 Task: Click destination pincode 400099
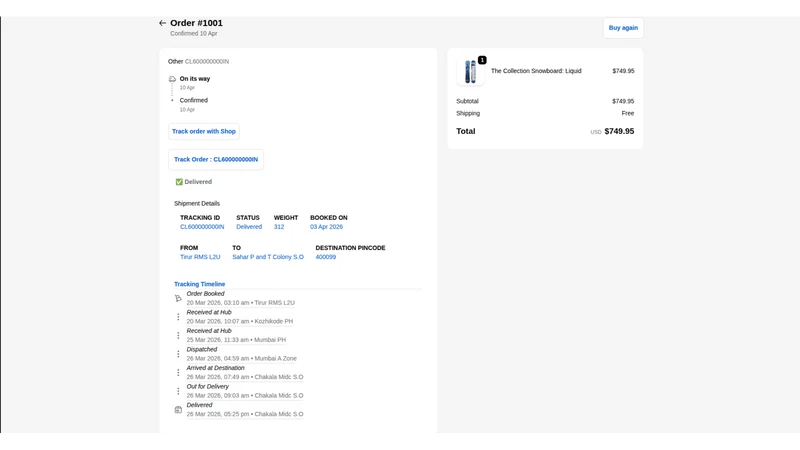(326, 257)
